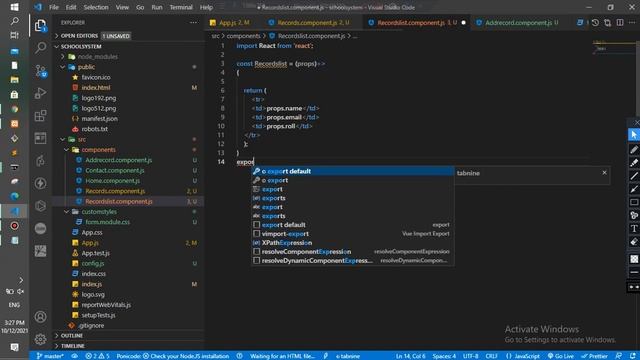
Task: Open errors and warnings count in status bar
Action: (97, 356)
